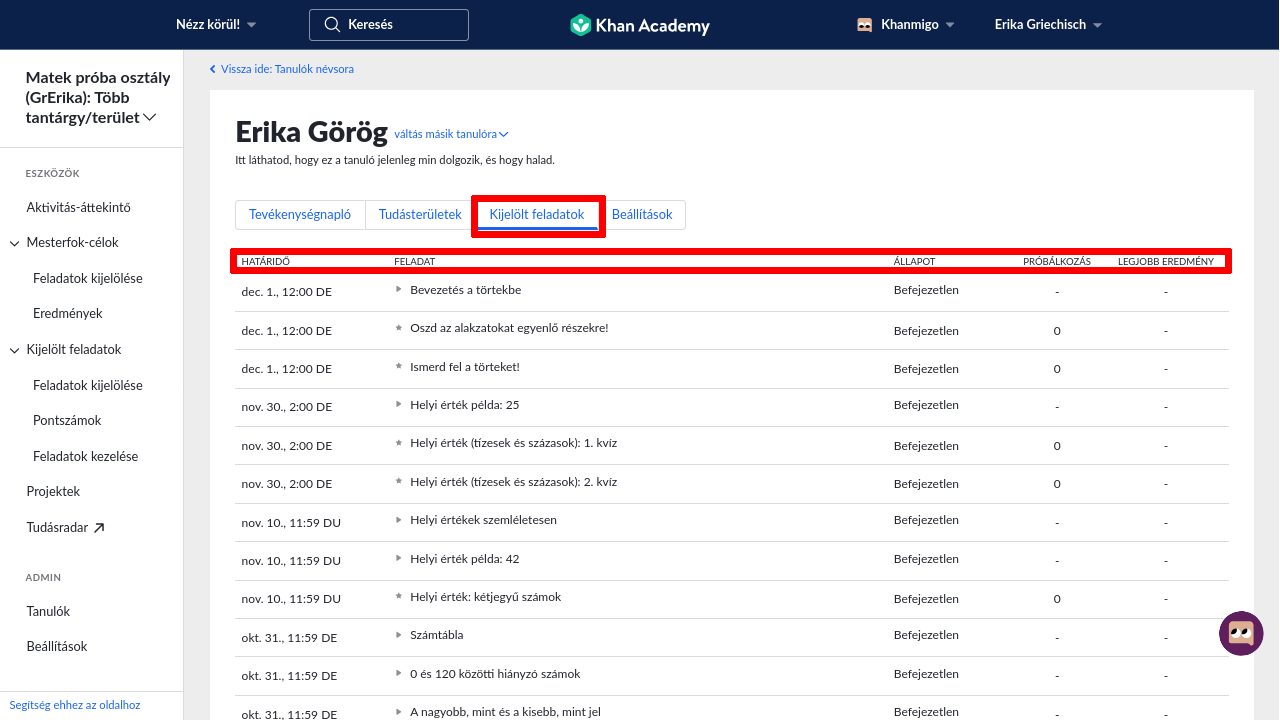The width and height of the screenshot is (1280, 720).
Task: Click the LEGJOBB EREDMÉNY column header
Action: pos(1166,262)
